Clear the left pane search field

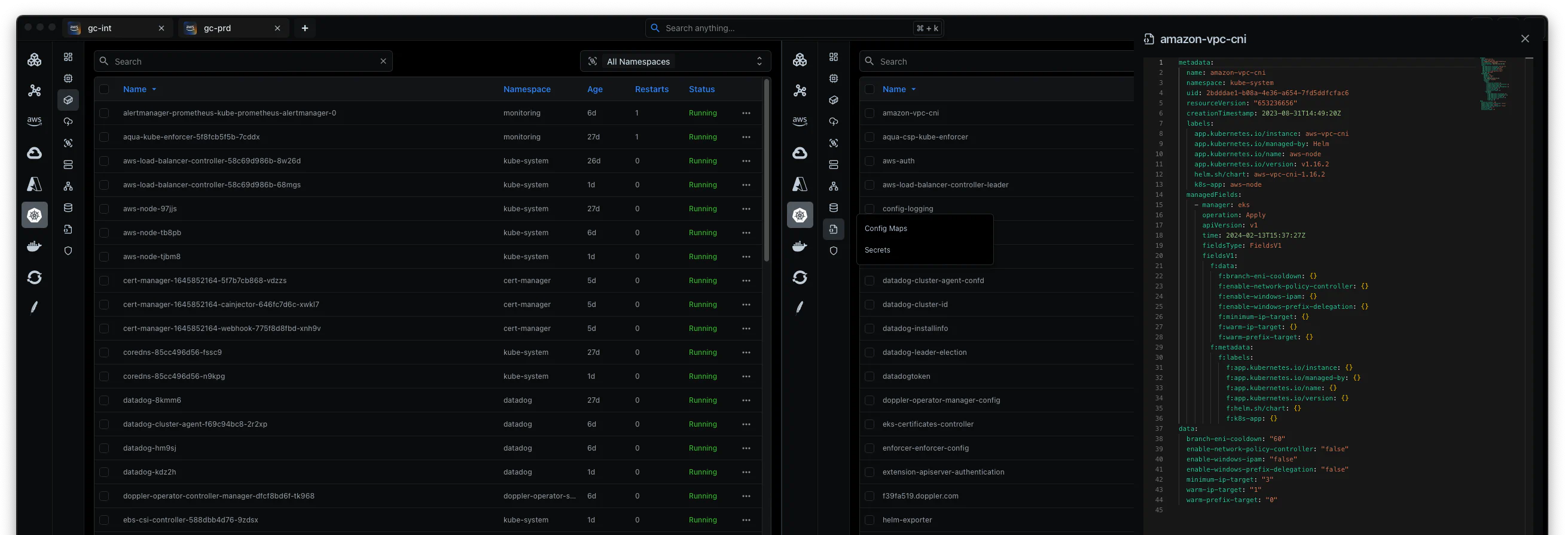pyautogui.click(x=383, y=61)
